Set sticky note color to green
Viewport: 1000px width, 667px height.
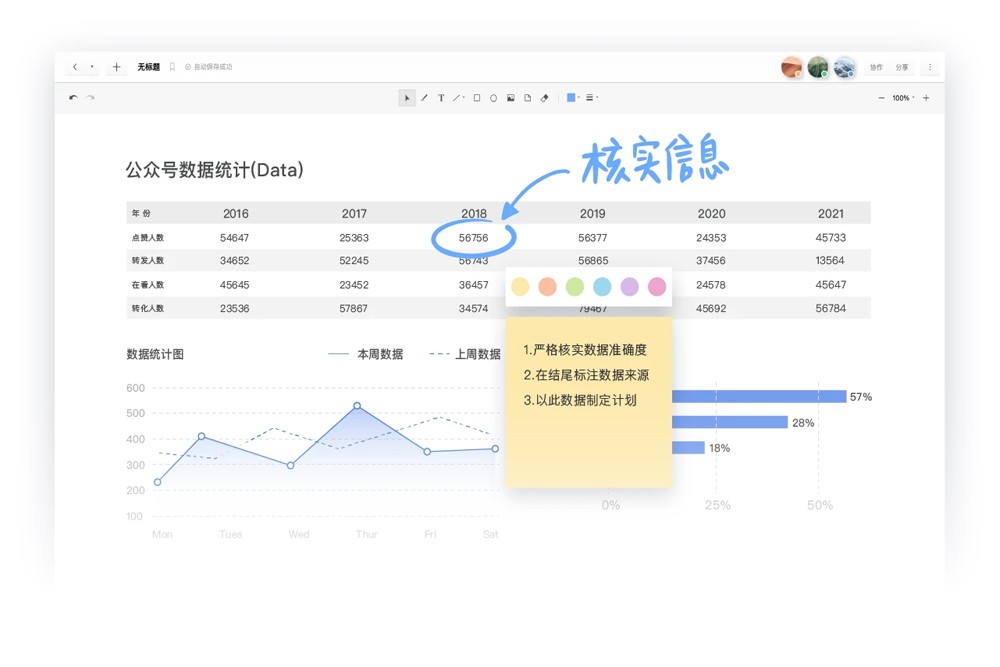point(574,287)
